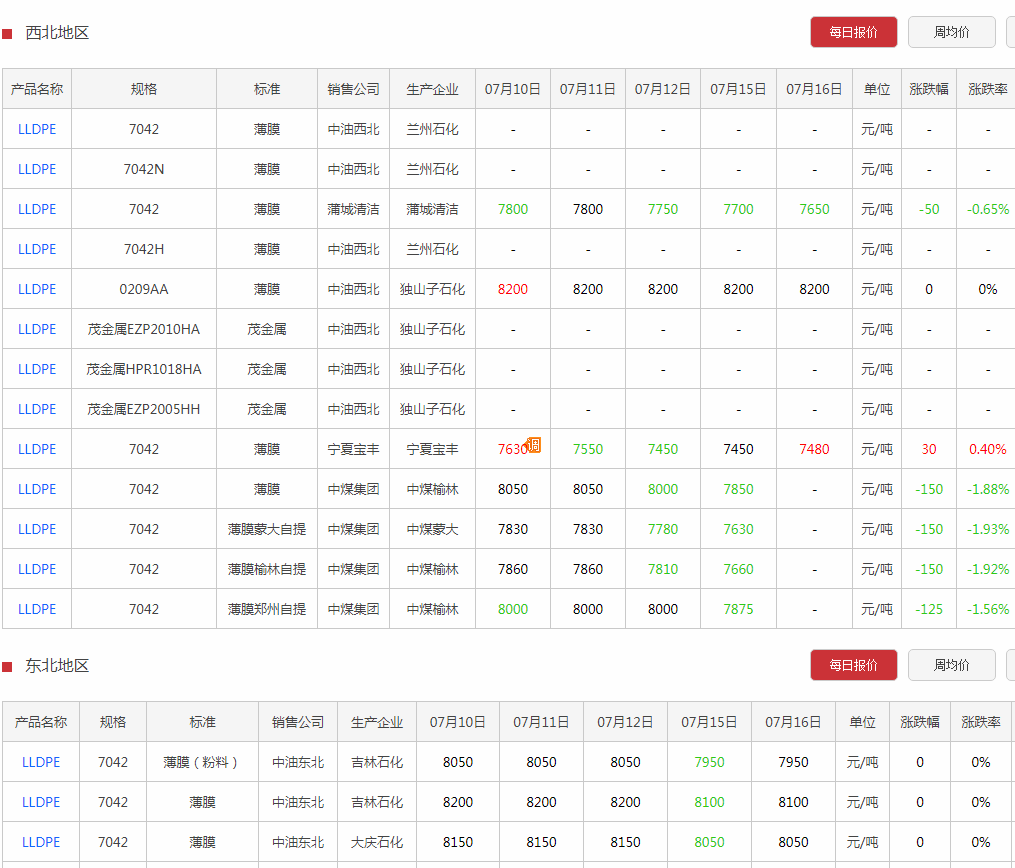The width and height of the screenshot is (1015, 868).
Task: Click the red 8200 price cell
Action: (513, 289)
